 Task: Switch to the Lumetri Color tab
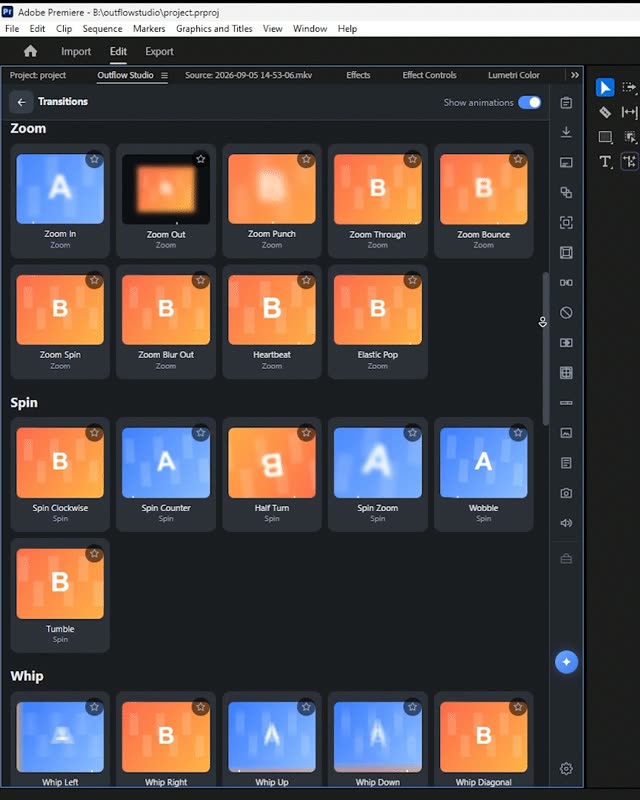click(513, 75)
